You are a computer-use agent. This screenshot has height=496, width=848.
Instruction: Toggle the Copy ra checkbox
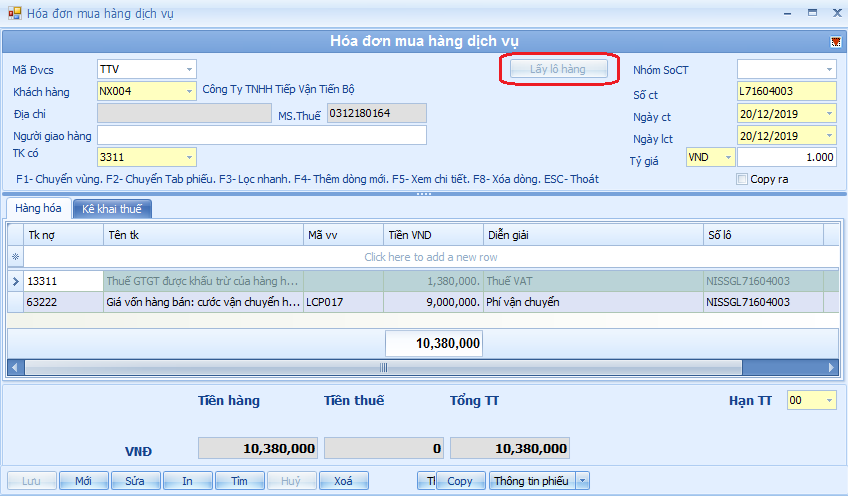pyautogui.click(x=742, y=179)
